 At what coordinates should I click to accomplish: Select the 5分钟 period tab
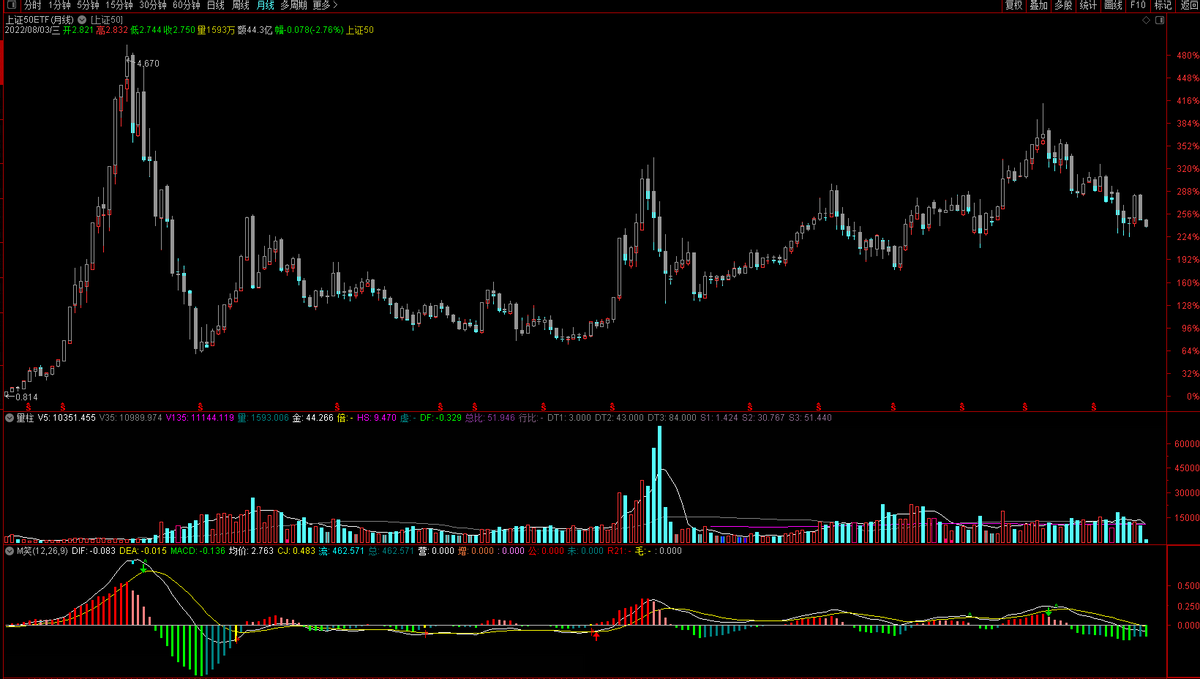click(x=88, y=5)
